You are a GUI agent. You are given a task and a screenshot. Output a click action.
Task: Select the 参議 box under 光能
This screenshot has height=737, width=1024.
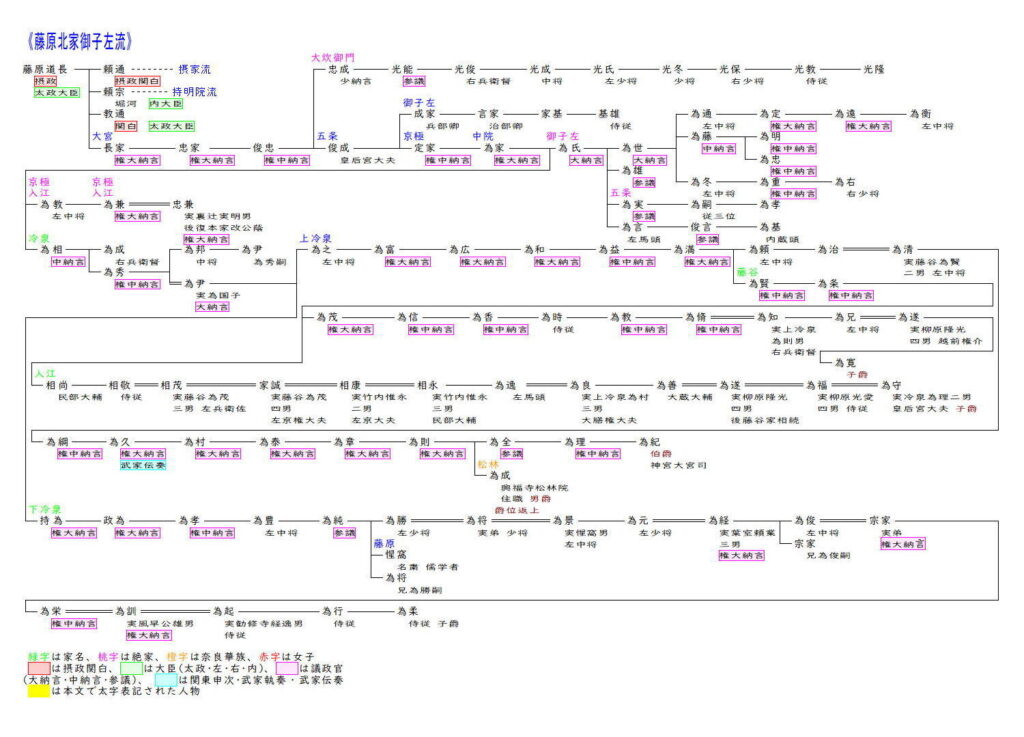pyautogui.click(x=414, y=80)
